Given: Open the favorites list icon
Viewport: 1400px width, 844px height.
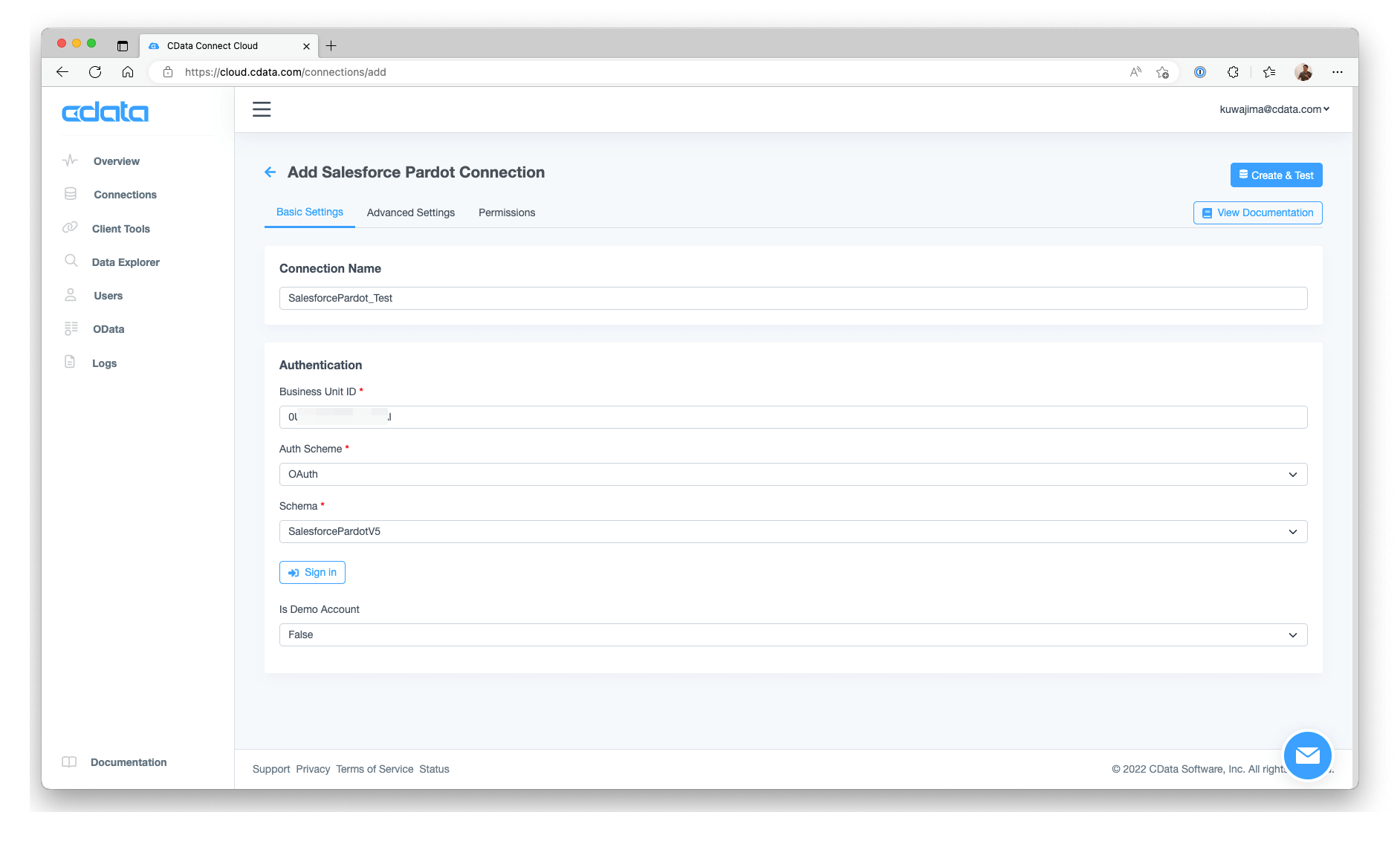Looking at the screenshot, I should 1269,72.
